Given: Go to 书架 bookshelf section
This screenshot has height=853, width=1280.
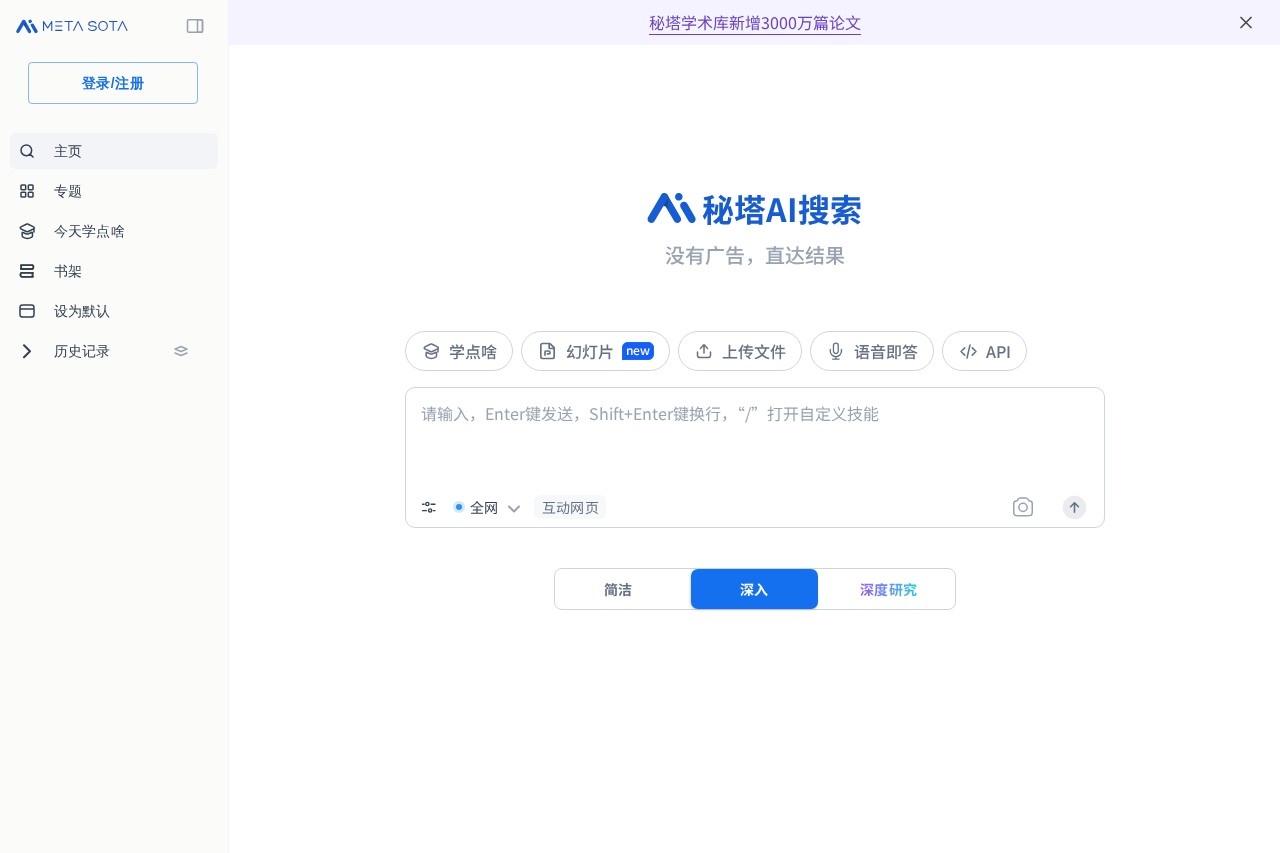Looking at the screenshot, I should (x=67, y=271).
